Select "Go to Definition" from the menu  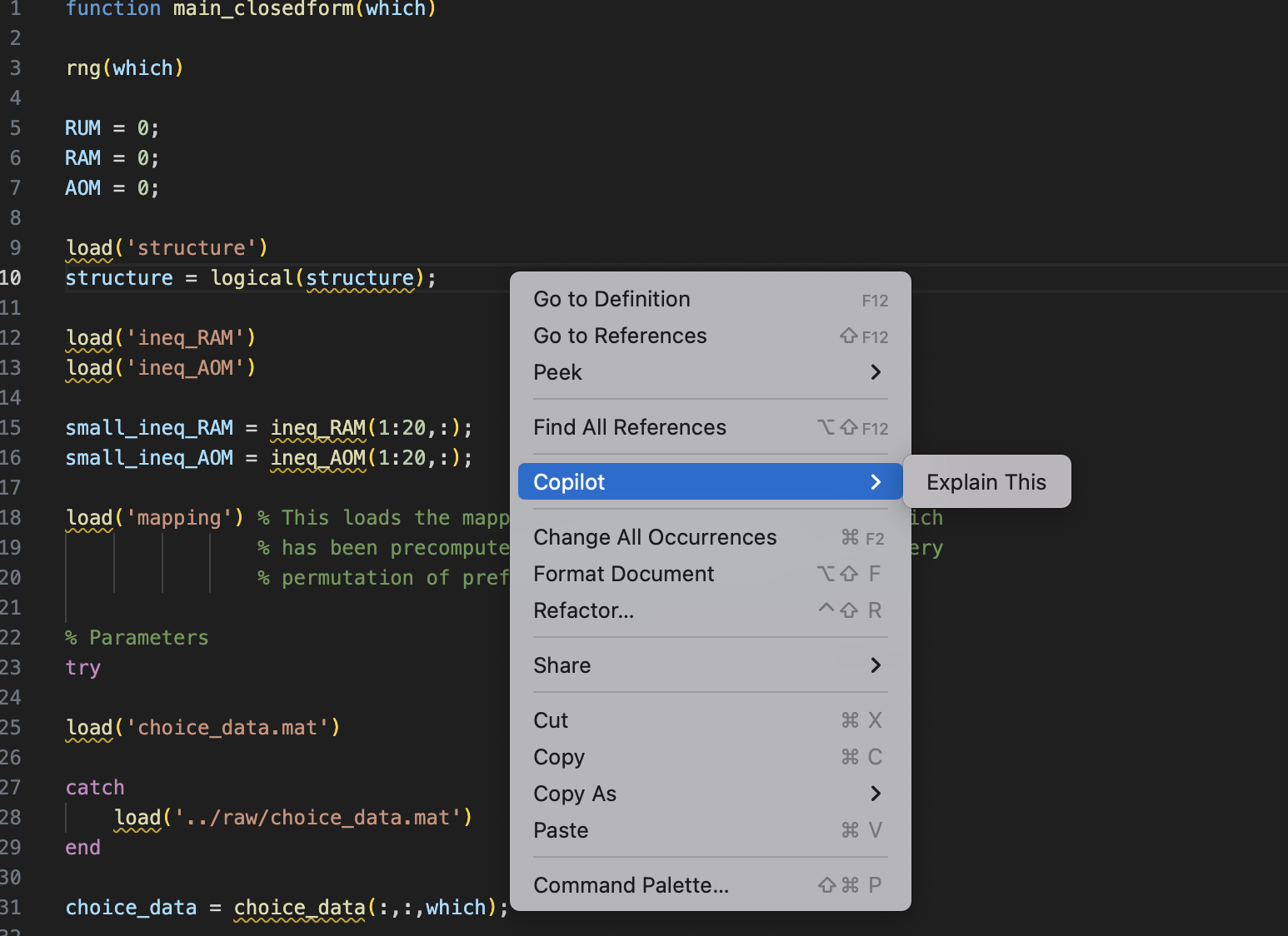pos(612,299)
